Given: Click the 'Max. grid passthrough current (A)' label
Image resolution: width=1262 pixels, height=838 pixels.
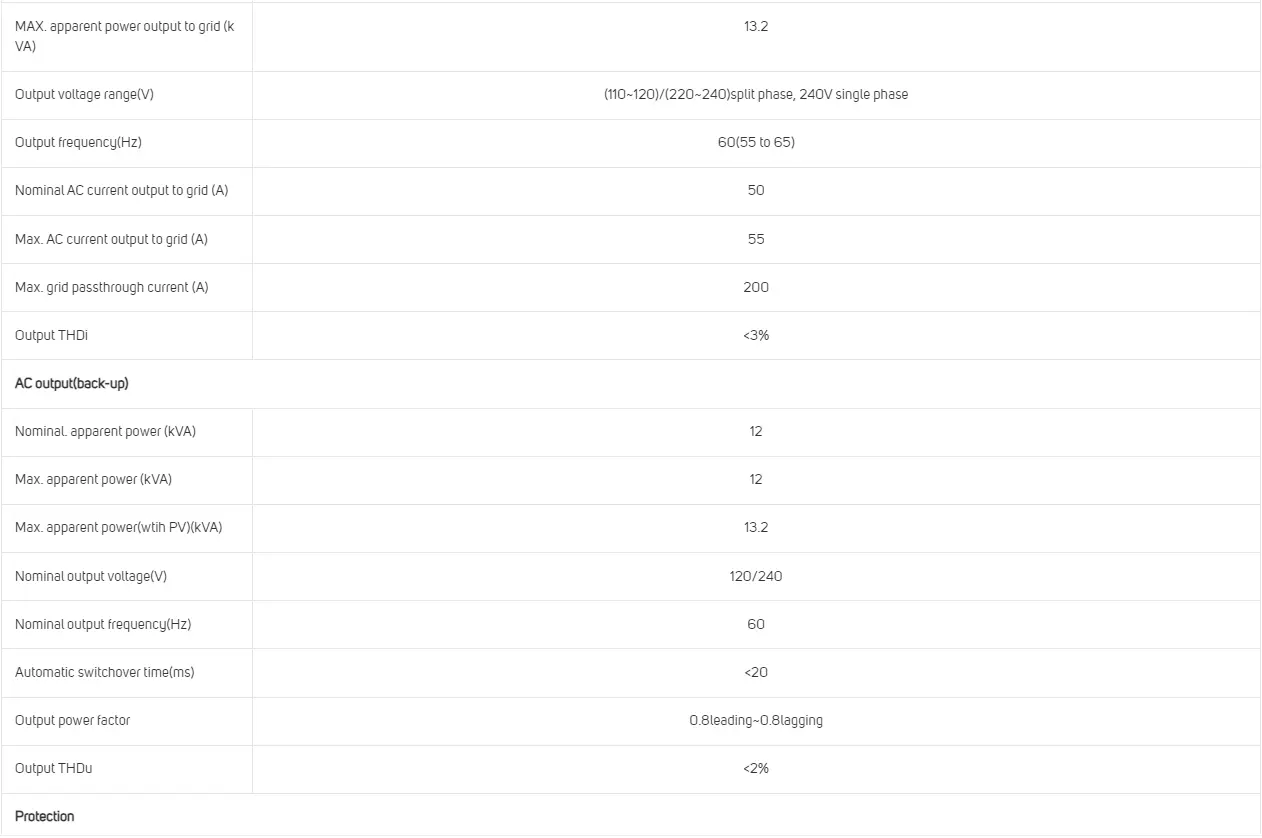Looking at the screenshot, I should click(x=111, y=287).
